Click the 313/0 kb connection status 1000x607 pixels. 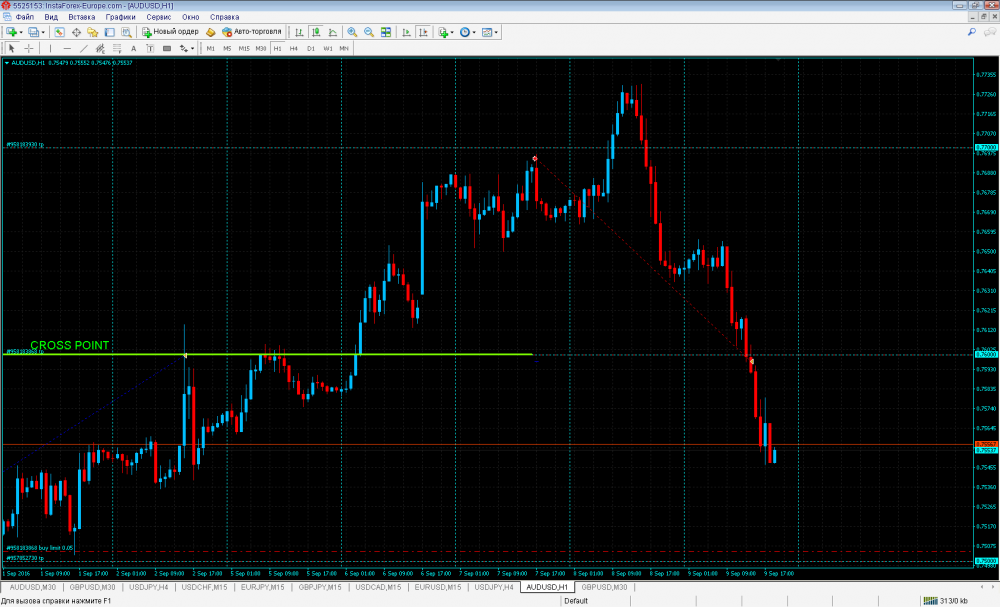pos(946,601)
